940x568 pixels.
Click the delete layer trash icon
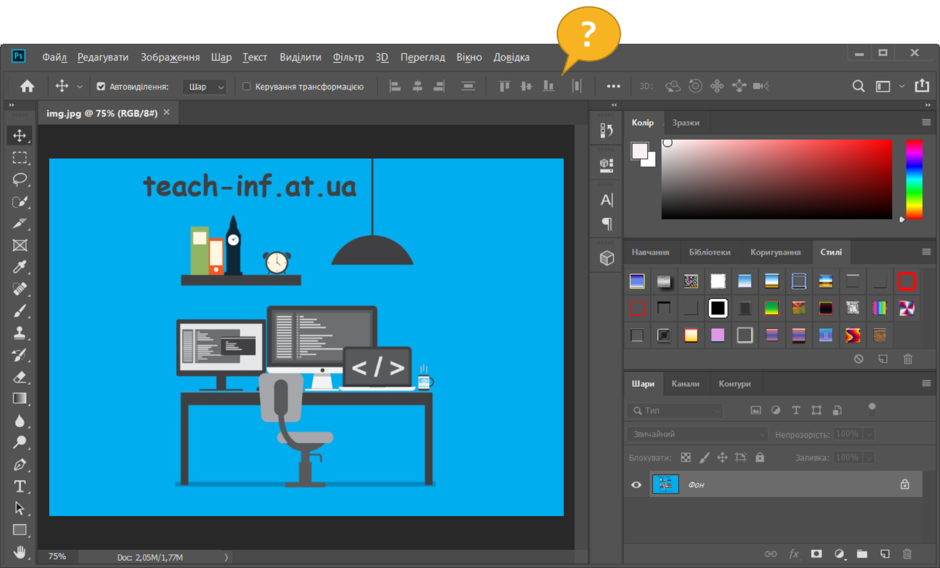coord(908,554)
